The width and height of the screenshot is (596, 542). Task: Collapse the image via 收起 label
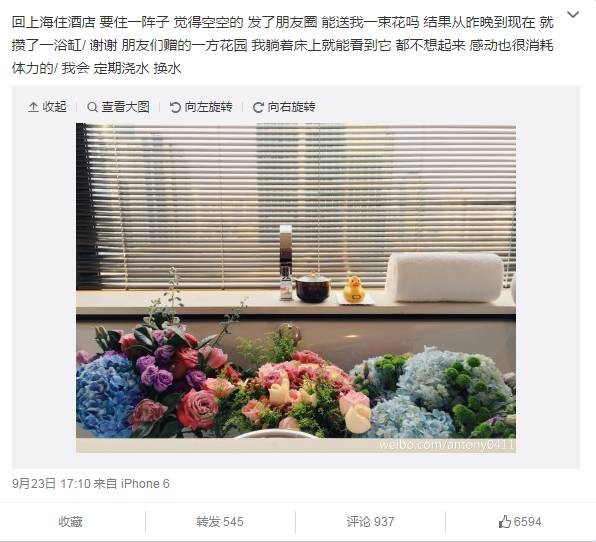tap(54, 107)
